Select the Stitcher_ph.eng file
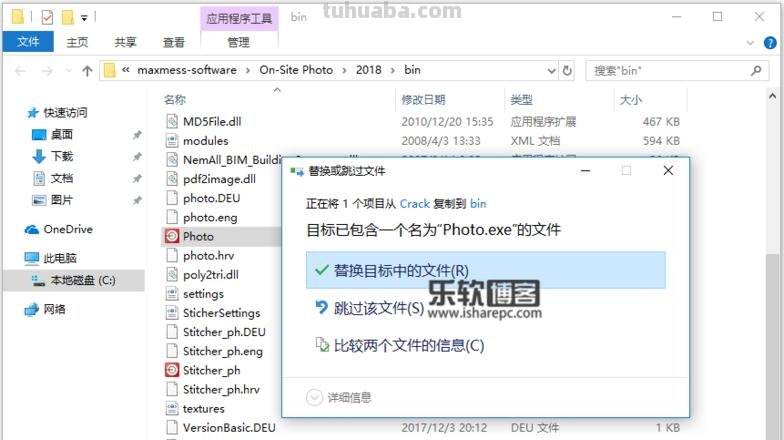 222,351
